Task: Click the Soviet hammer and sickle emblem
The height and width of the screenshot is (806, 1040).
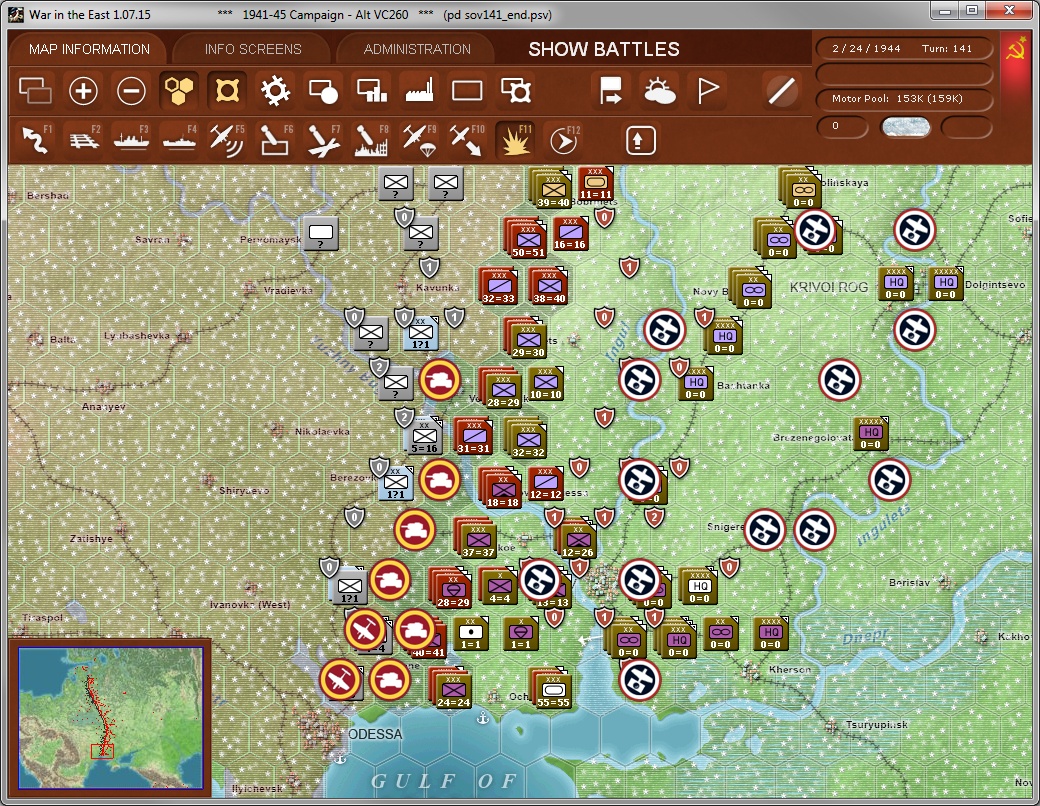Action: click(x=1016, y=50)
